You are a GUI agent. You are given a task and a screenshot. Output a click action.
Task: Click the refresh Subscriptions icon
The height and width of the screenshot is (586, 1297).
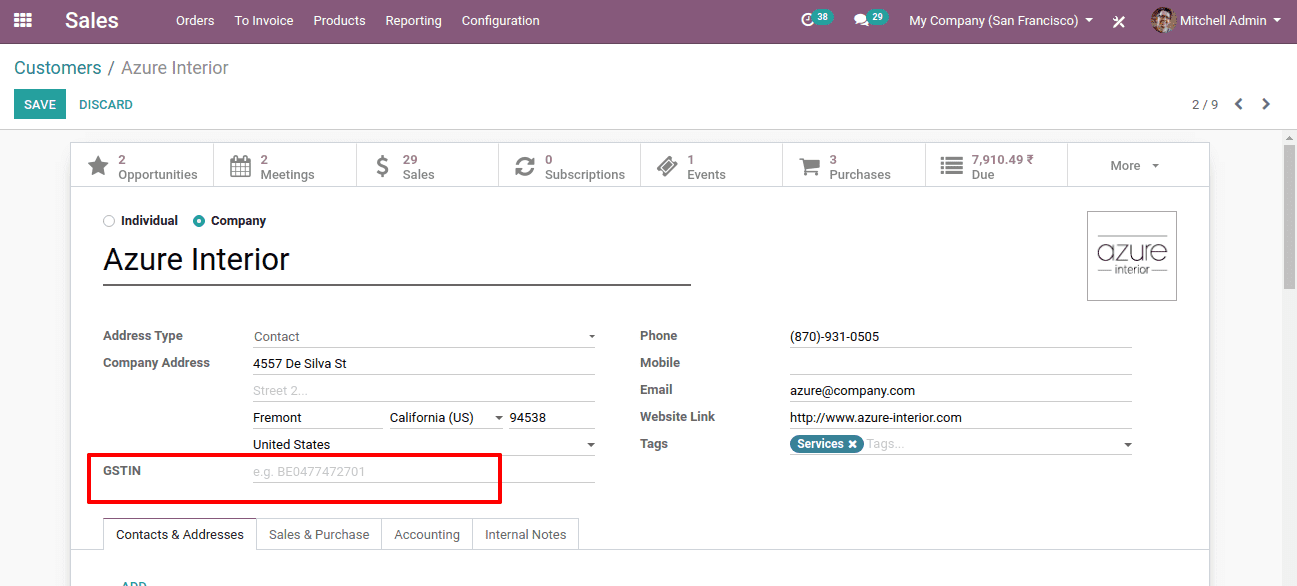point(525,166)
